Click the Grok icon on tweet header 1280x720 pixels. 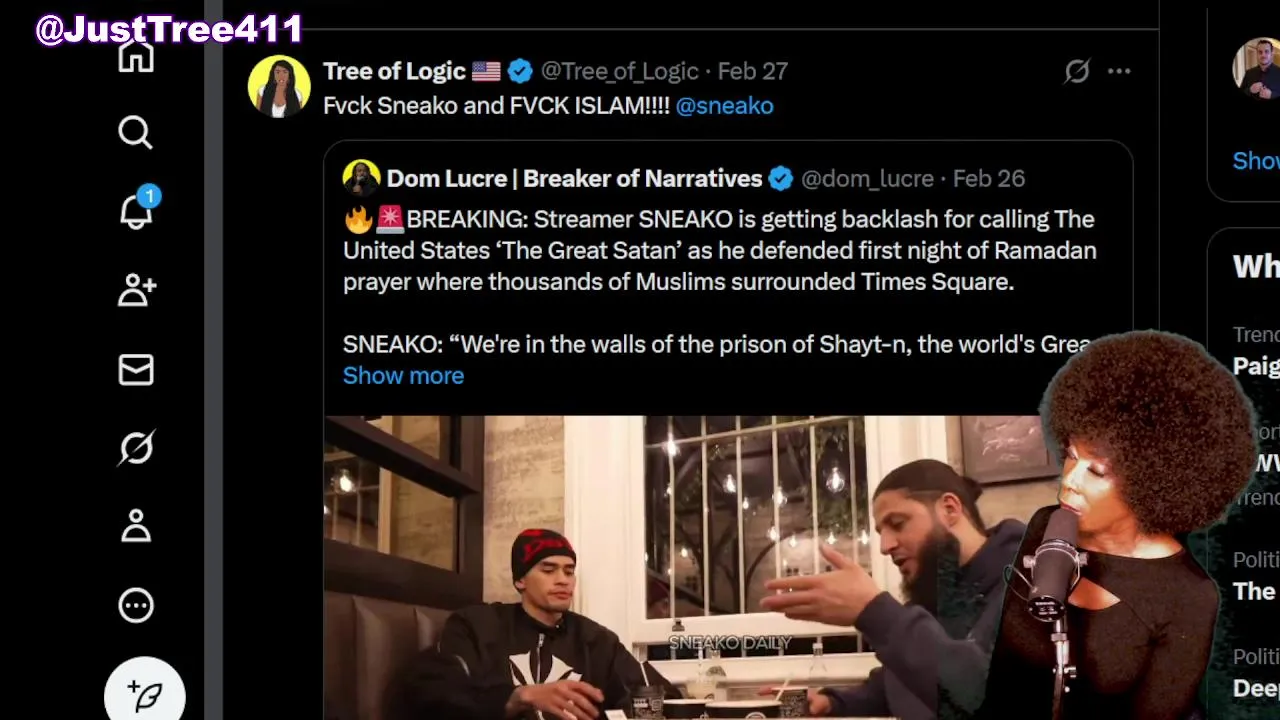[x=1076, y=71]
